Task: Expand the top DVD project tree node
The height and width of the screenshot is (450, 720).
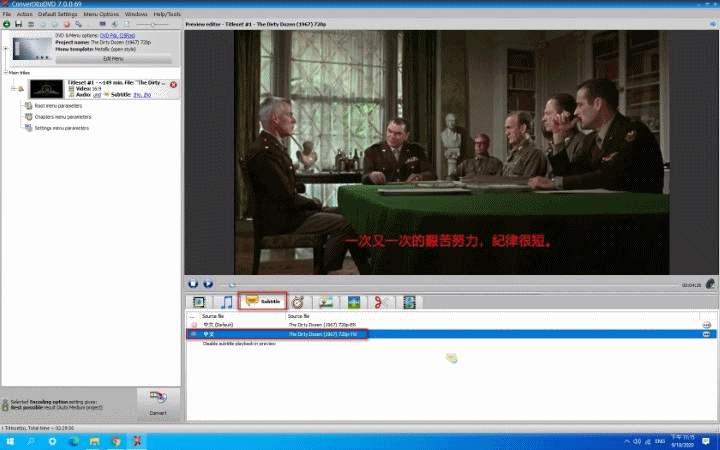Action: point(6,48)
